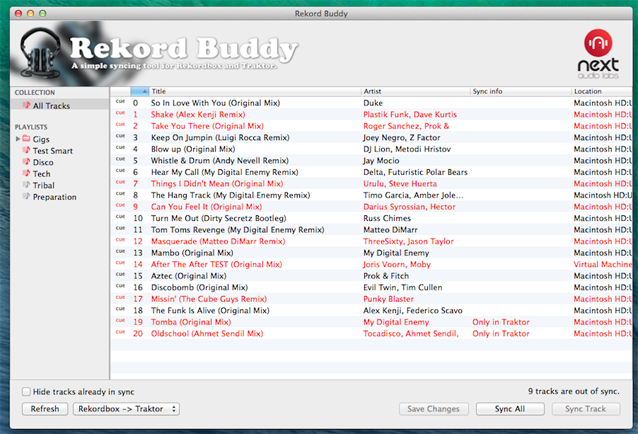The height and width of the screenshot is (434, 638).
Task: Click cue icon for Hear My Call
Action: tap(120, 171)
